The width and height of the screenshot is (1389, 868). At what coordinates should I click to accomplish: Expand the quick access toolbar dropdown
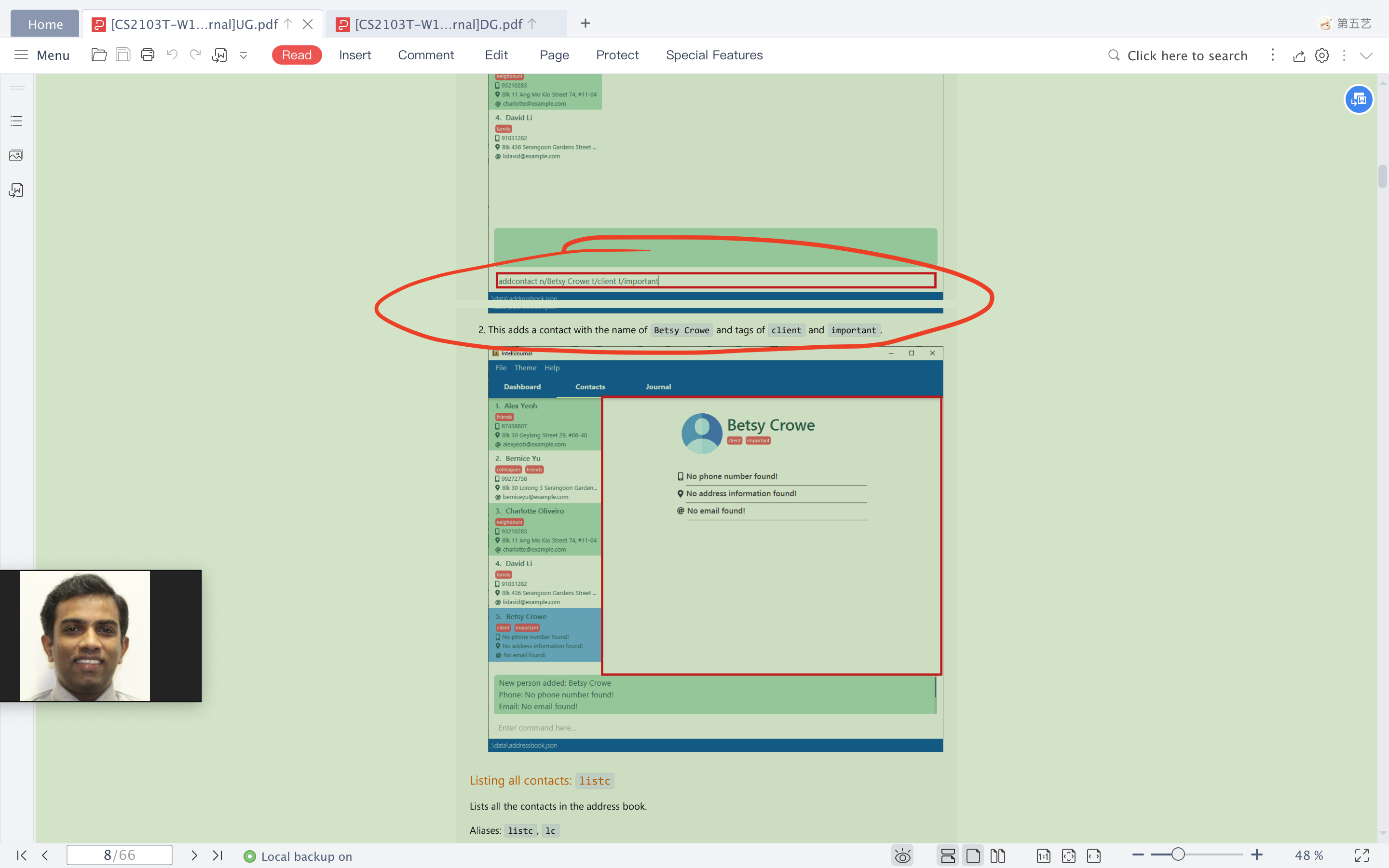244,55
